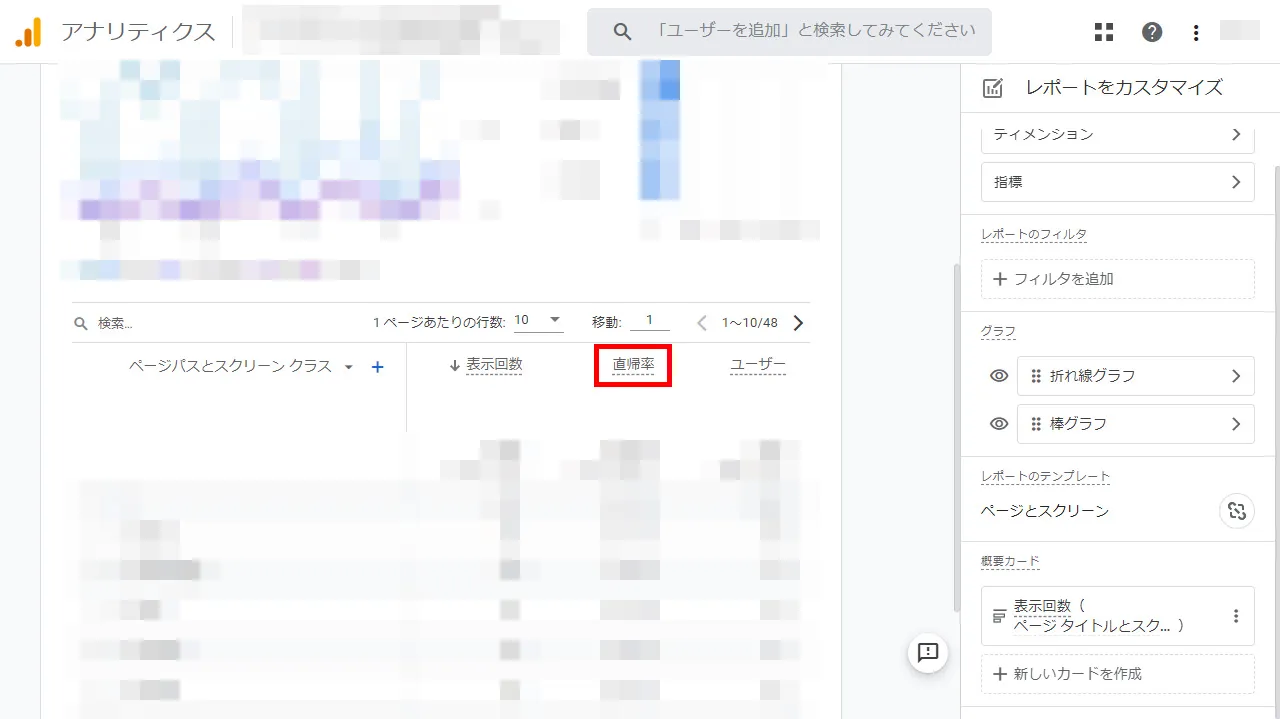Open rows per page dropdown

(539, 321)
